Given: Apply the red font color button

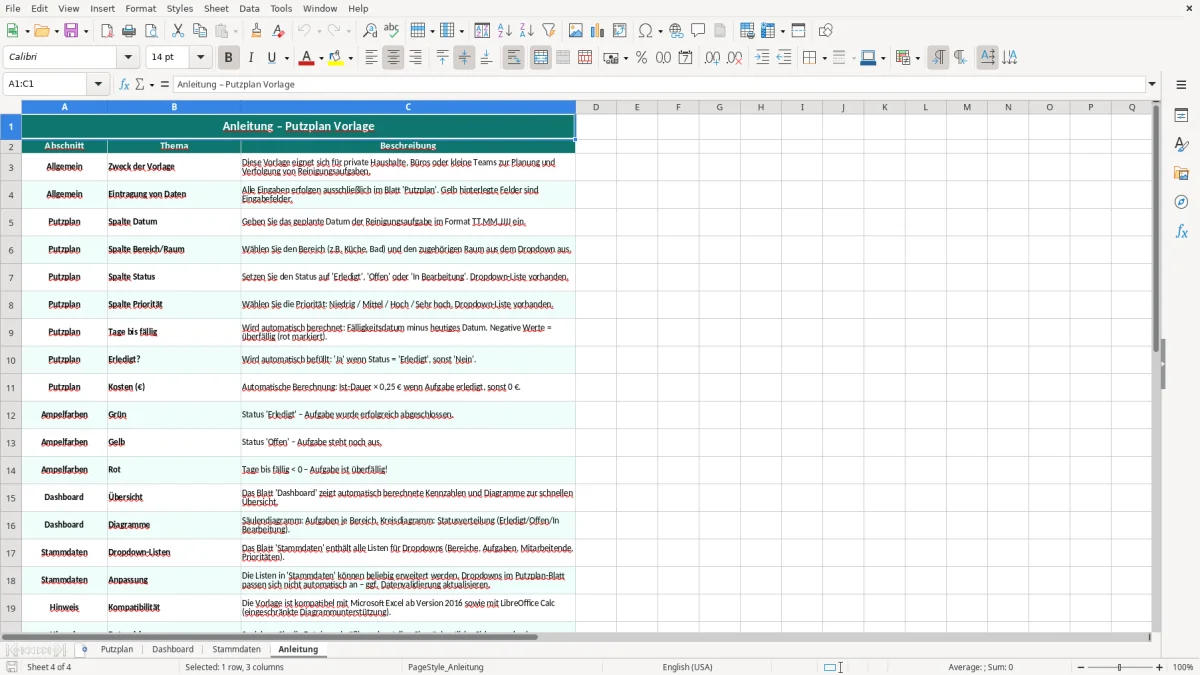Looking at the screenshot, I should pyautogui.click(x=305, y=58).
